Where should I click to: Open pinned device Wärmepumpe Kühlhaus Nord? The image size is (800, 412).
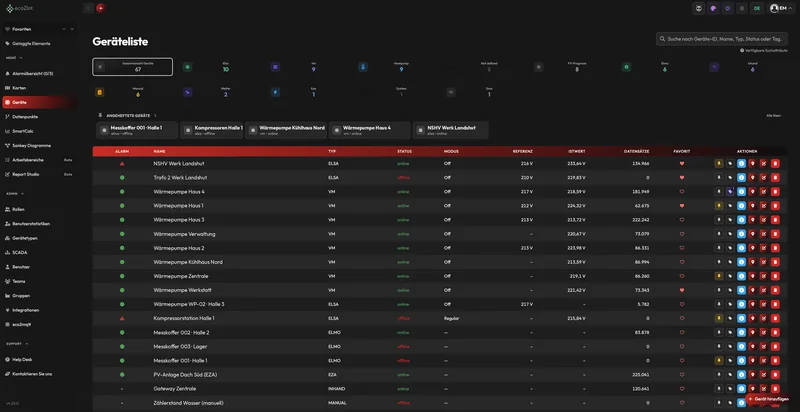pyautogui.click(x=287, y=130)
